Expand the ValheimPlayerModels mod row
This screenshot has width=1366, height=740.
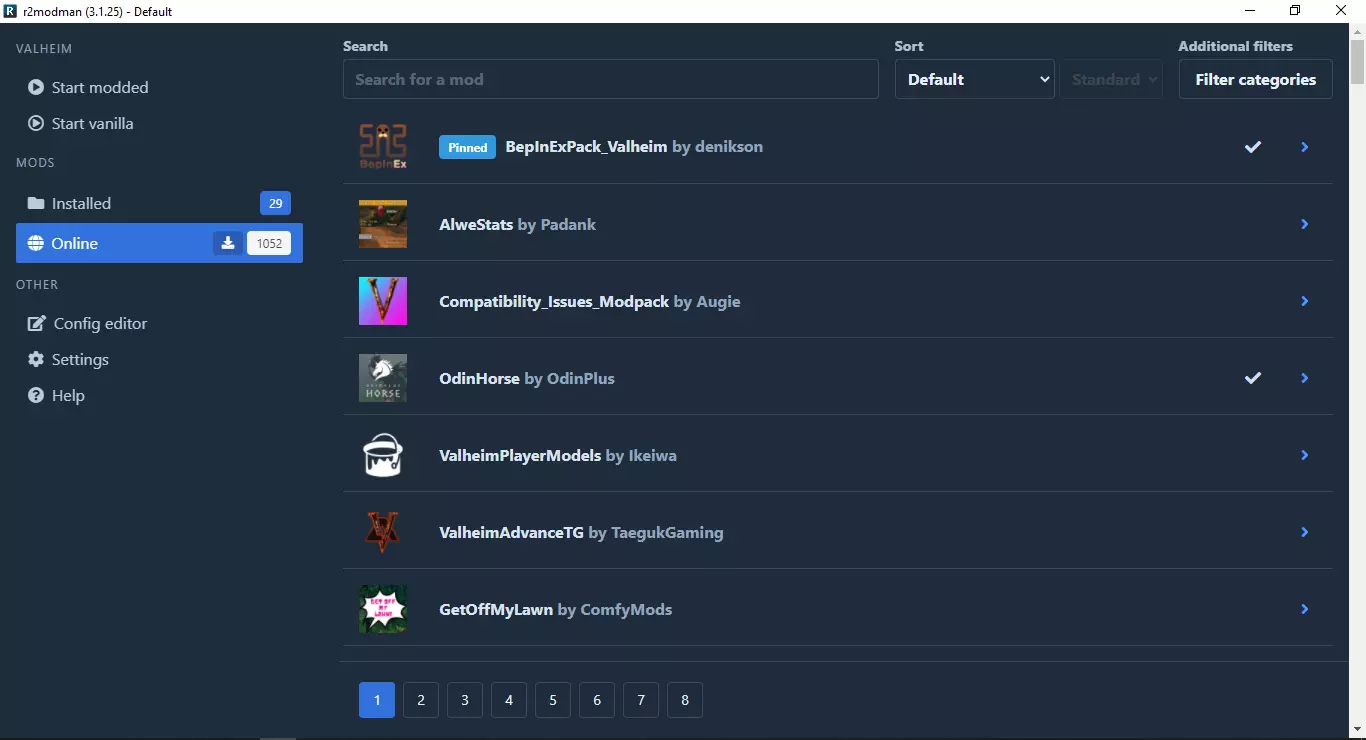[1305, 455]
